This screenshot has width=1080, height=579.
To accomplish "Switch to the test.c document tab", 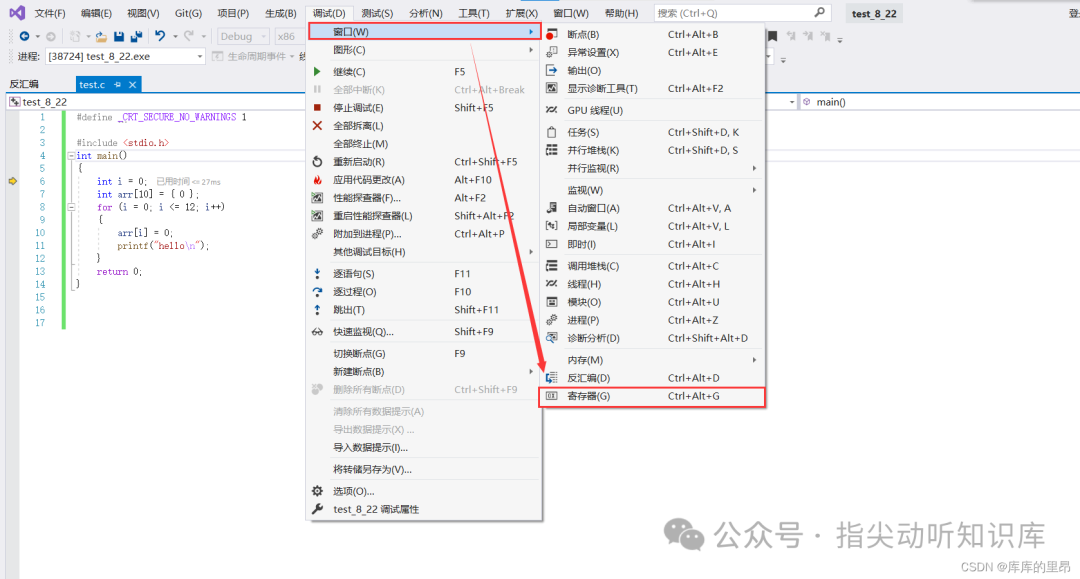I will tap(92, 84).
